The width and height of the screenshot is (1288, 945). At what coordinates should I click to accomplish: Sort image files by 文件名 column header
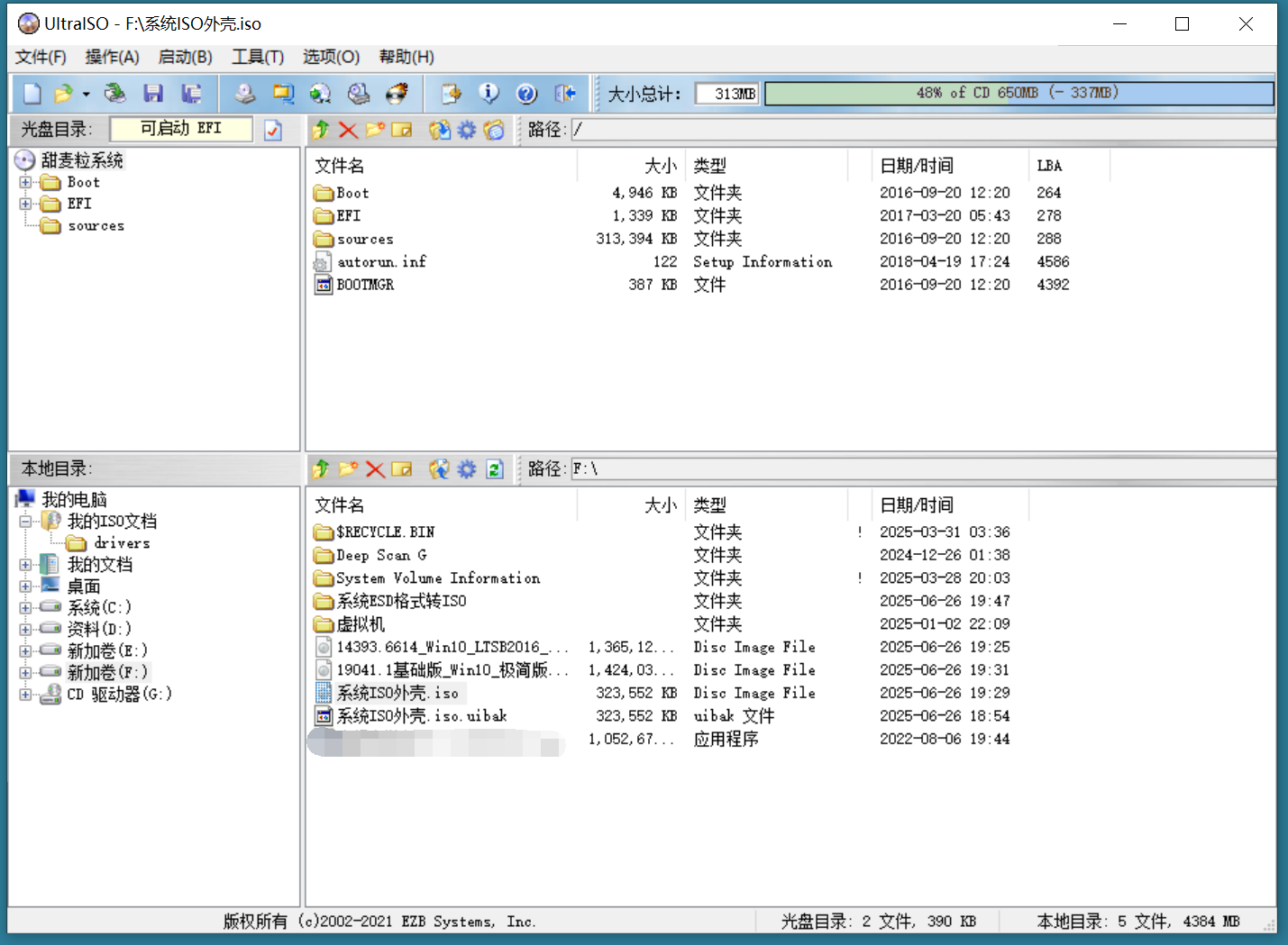pyautogui.click(x=442, y=166)
